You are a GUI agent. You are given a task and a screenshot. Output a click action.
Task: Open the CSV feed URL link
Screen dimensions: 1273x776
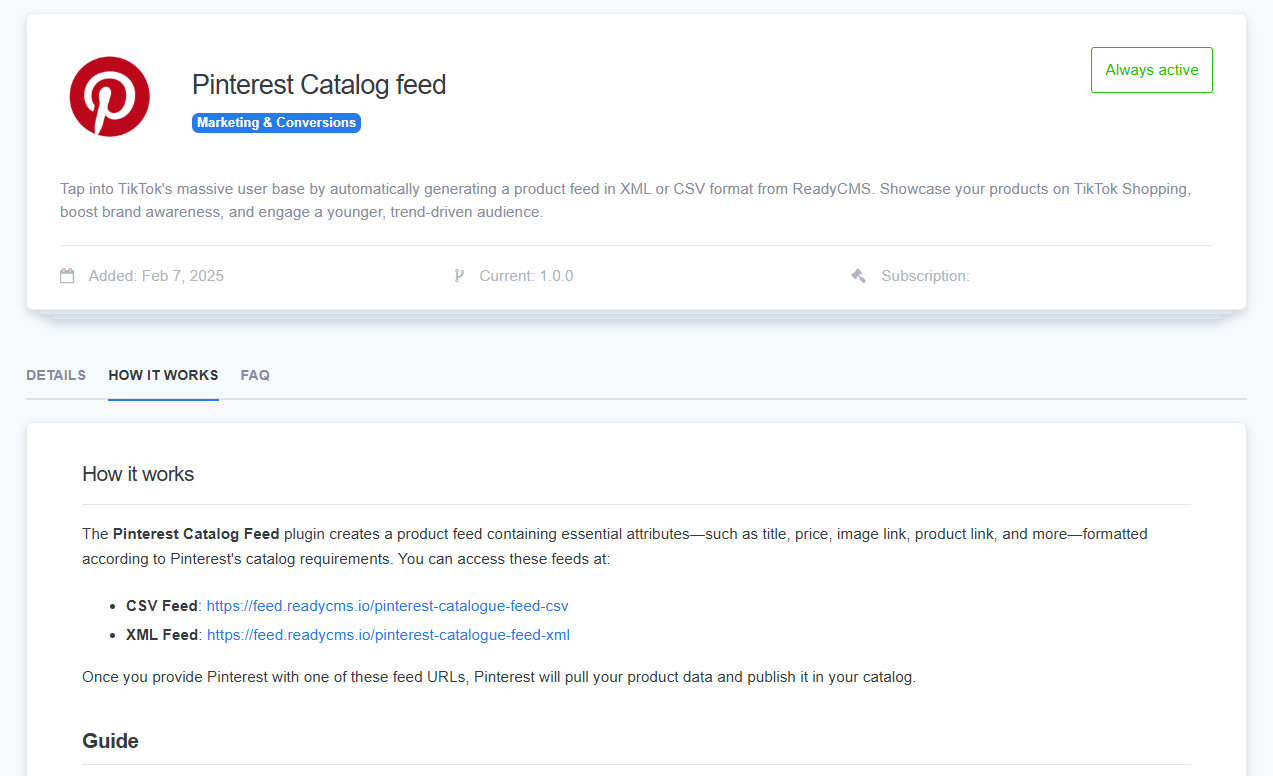click(x=387, y=606)
